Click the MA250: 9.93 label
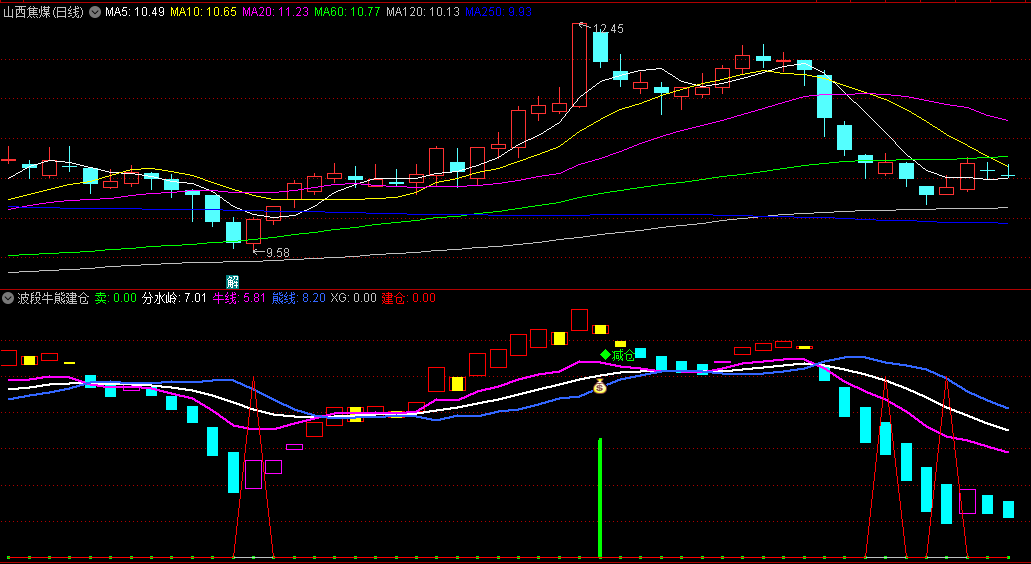The image size is (1031, 564). 498,12
